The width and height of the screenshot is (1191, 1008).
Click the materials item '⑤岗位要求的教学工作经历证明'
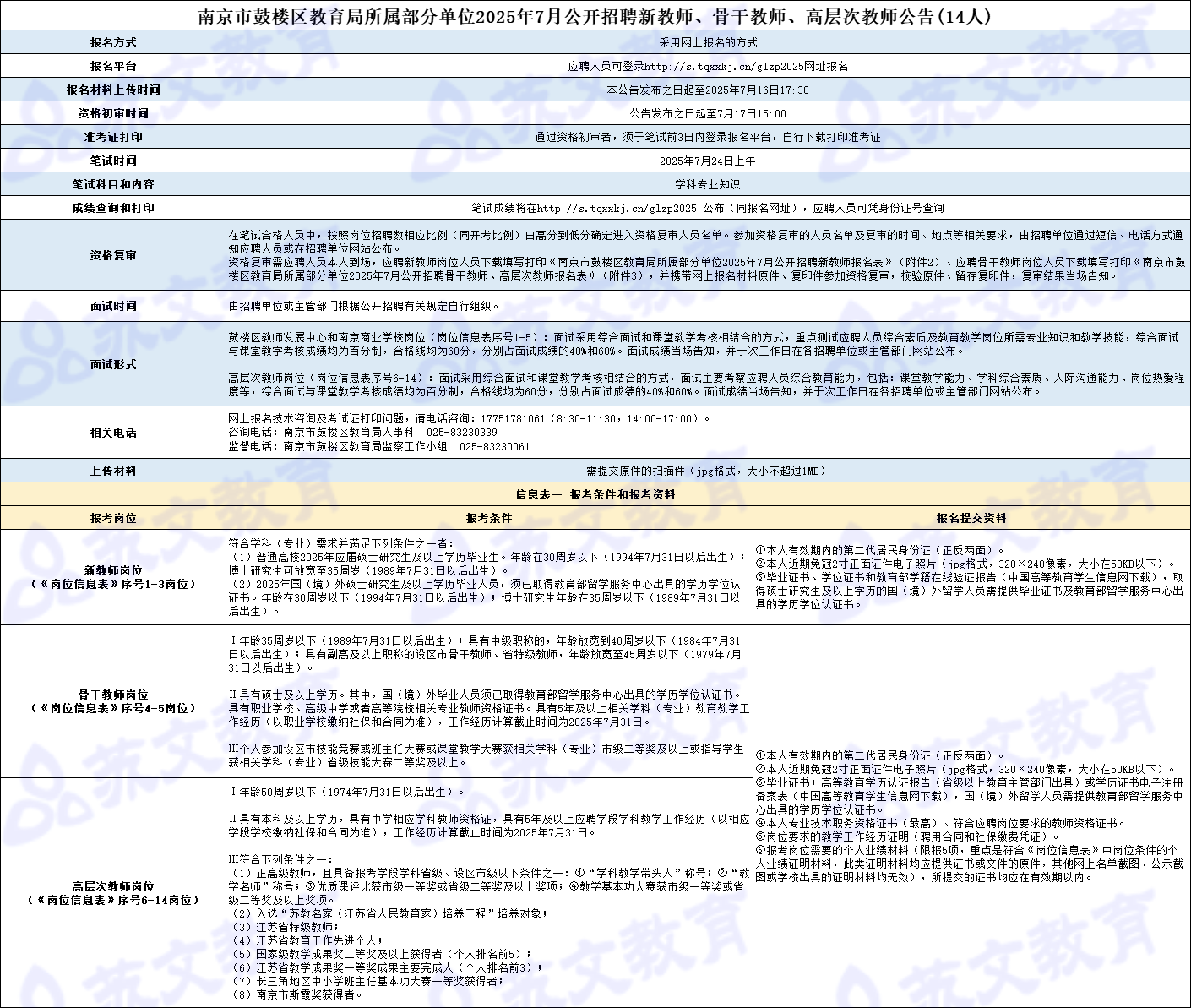pyautogui.click(x=908, y=836)
